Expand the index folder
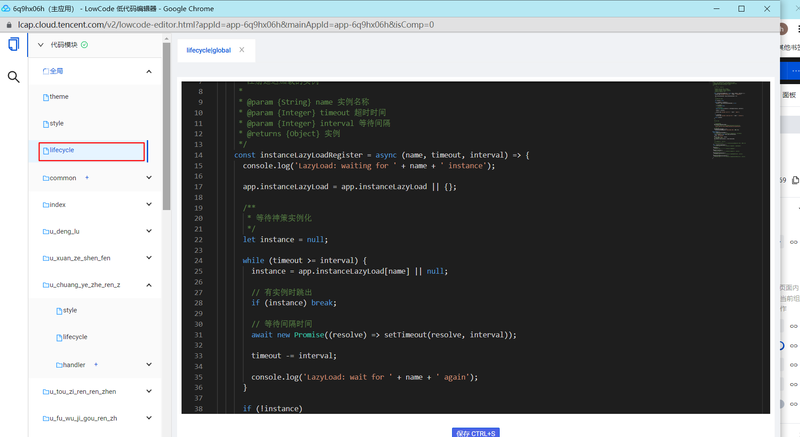This screenshot has height=437, width=800. 149,205
